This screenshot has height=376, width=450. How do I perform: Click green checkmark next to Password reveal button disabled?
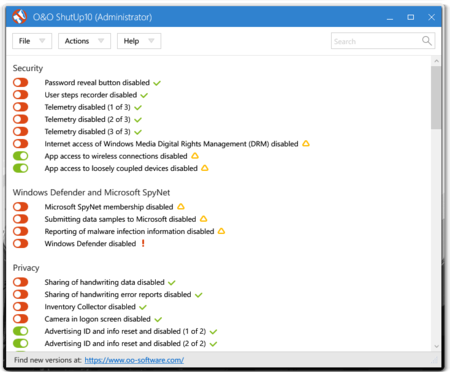tap(157, 83)
